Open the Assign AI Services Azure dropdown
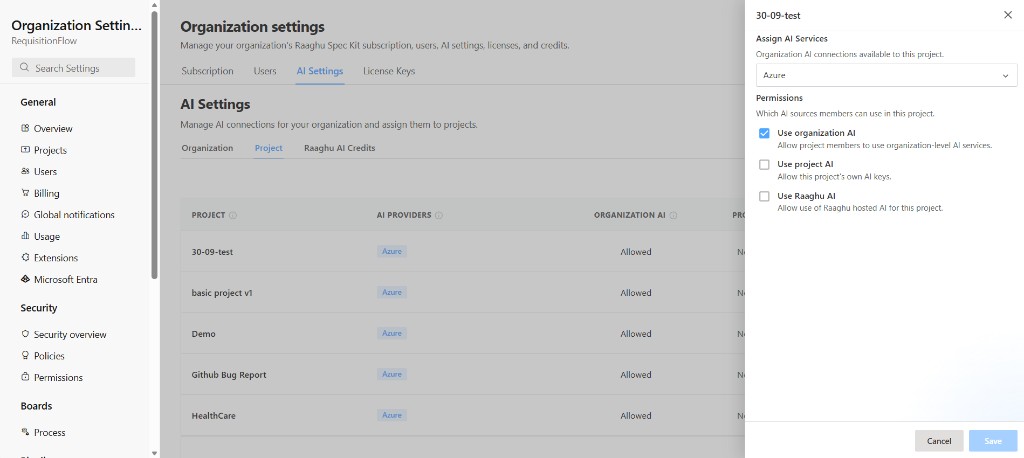Viewport: 1024px width, 458px height. click(886, 75)
